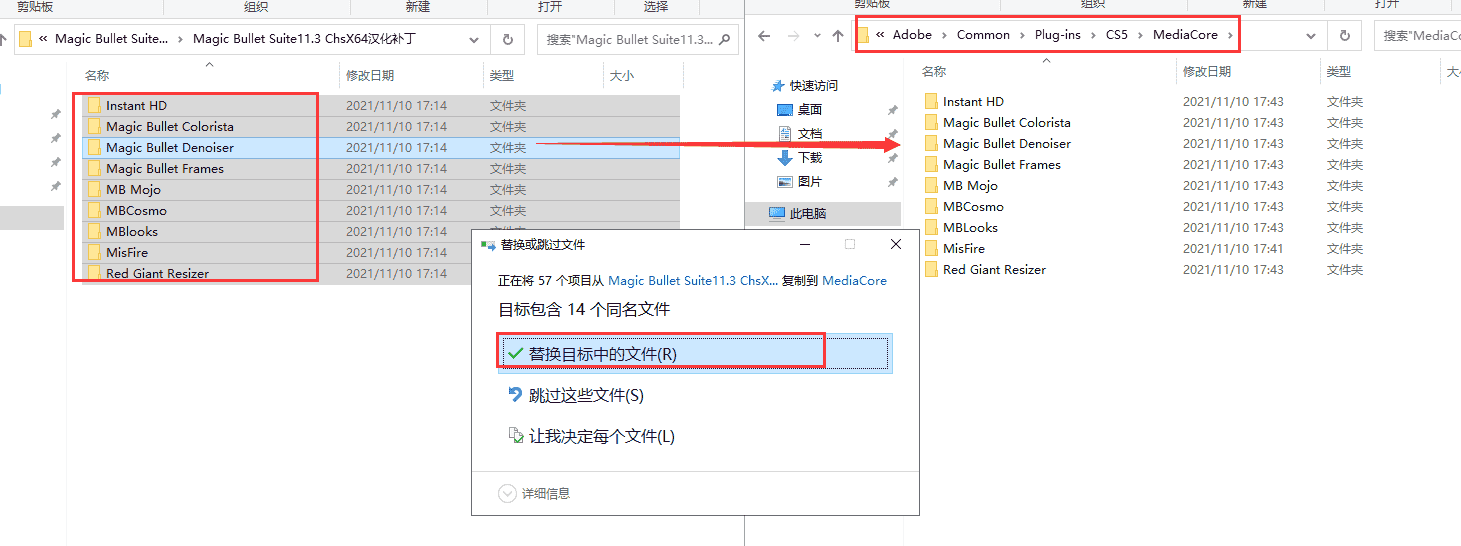
Task: Sort by 名称 column in left window
Action: [x=97, y=76]
